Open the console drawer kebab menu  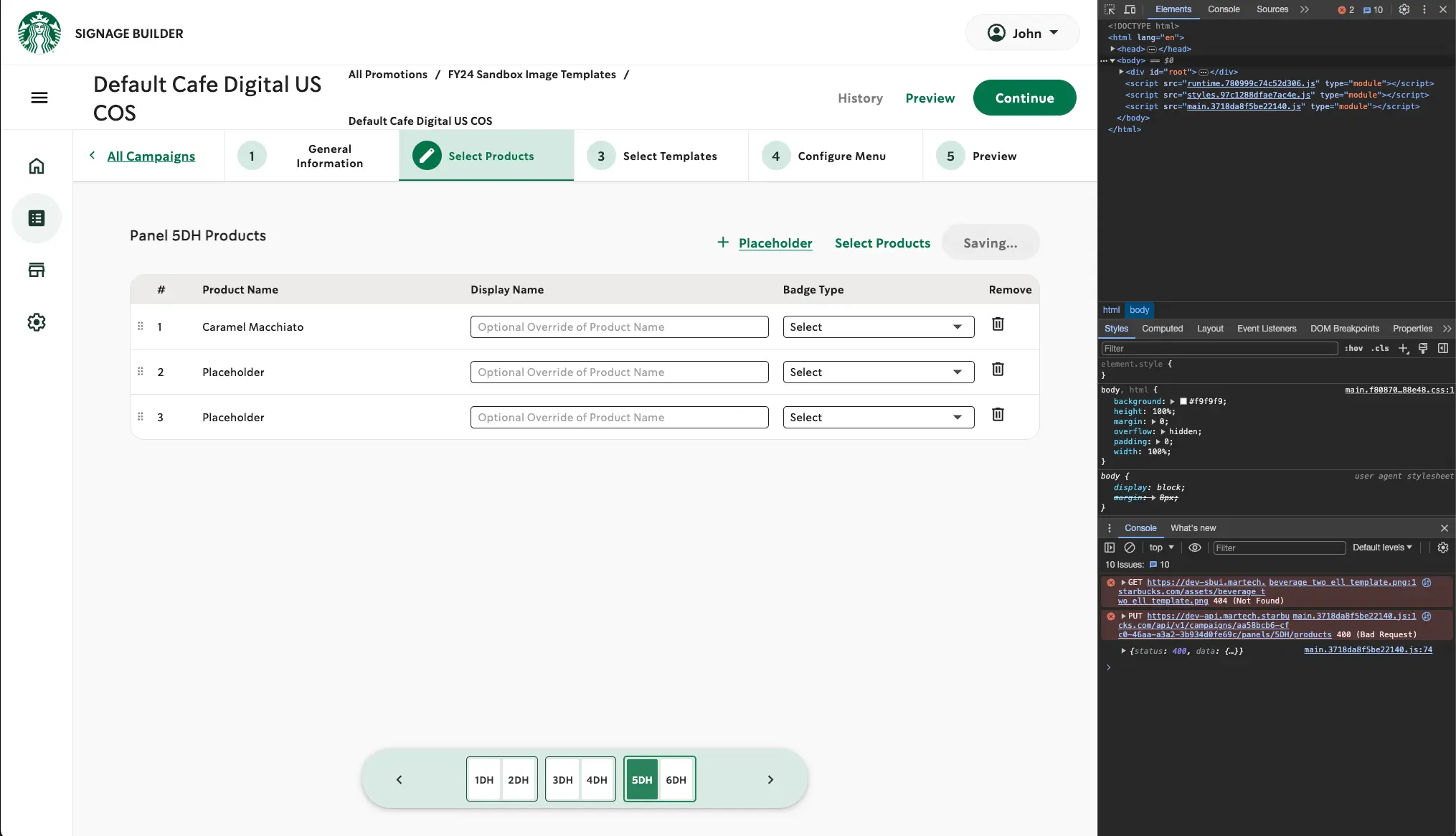tap(1110, 528)
